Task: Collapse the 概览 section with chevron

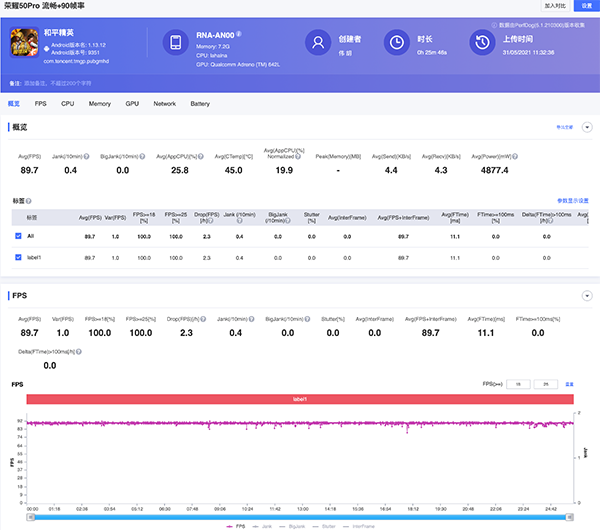Action: pos(588,127)
